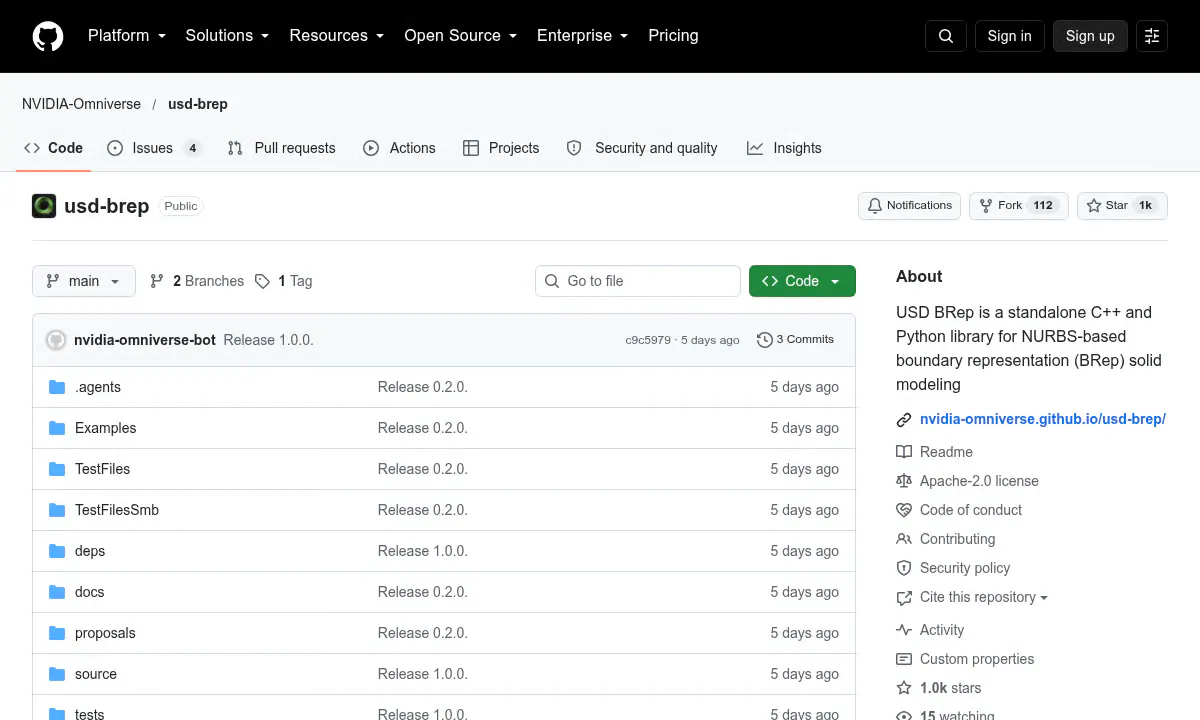
Task: Click the Examples folder icon
Action: click(x=57, y=428)
